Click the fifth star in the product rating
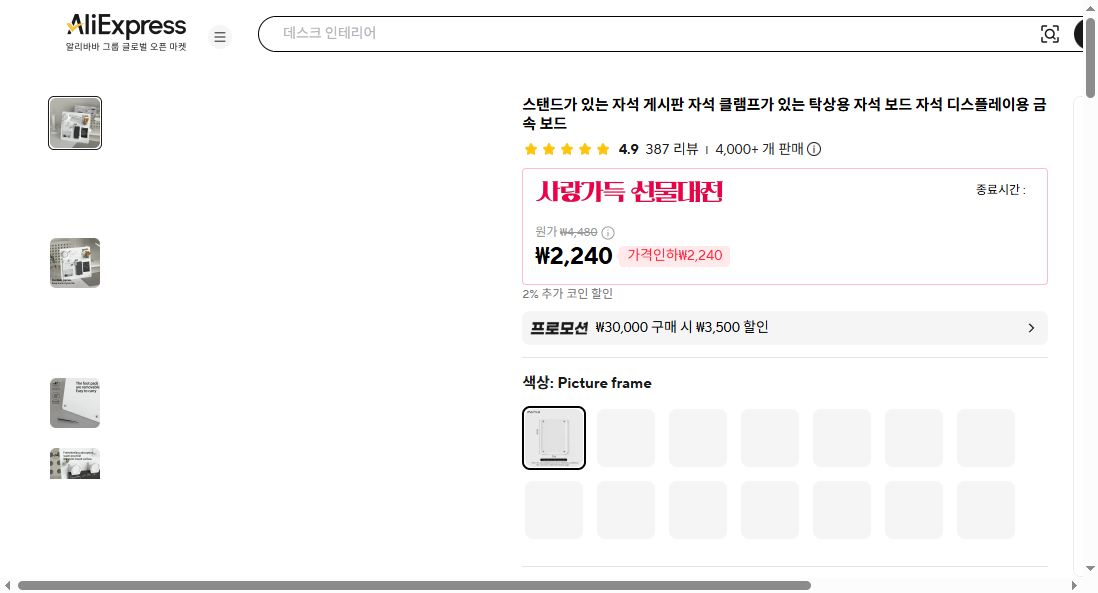 pyautogui.click(x=602, y=148)
